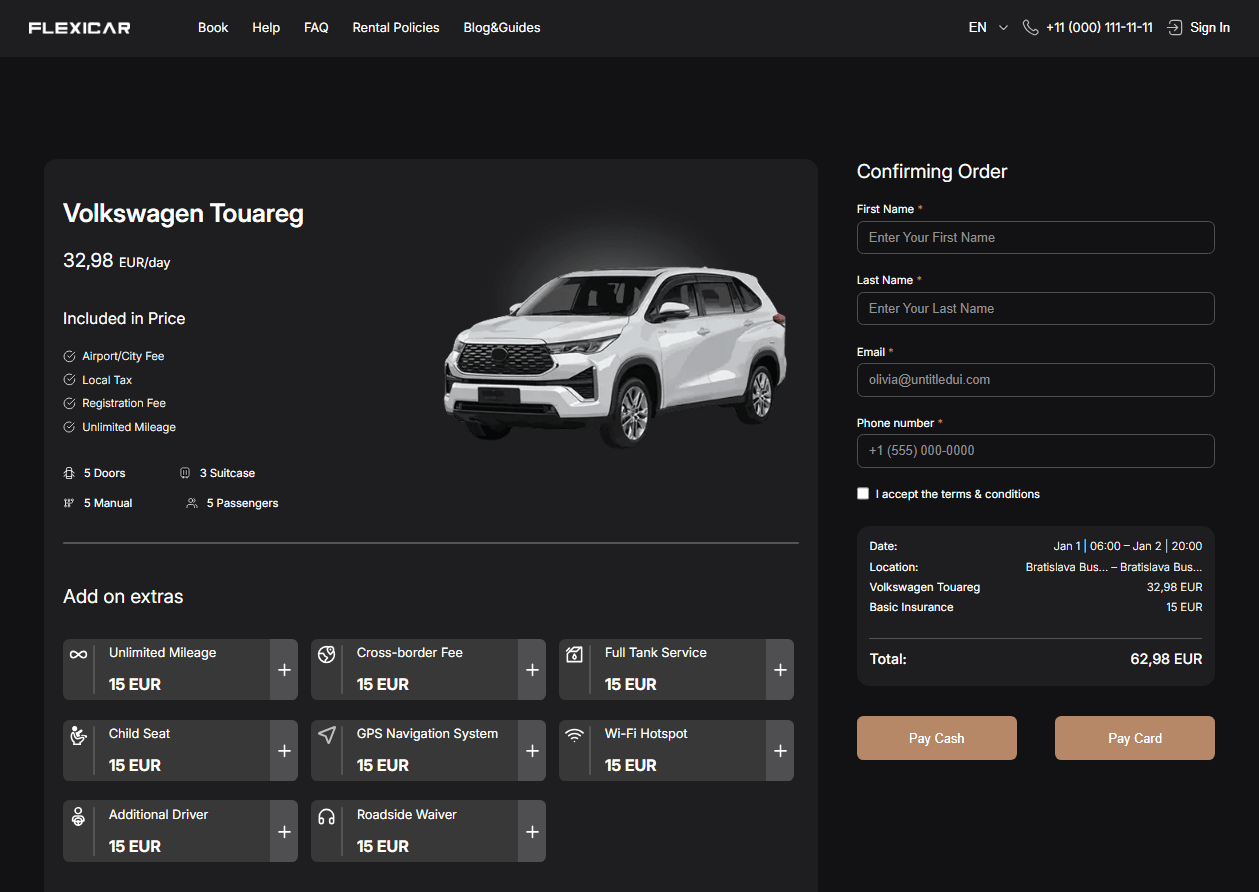Click the globe icon for Cross-border Fee

click(x=326, y=654)
